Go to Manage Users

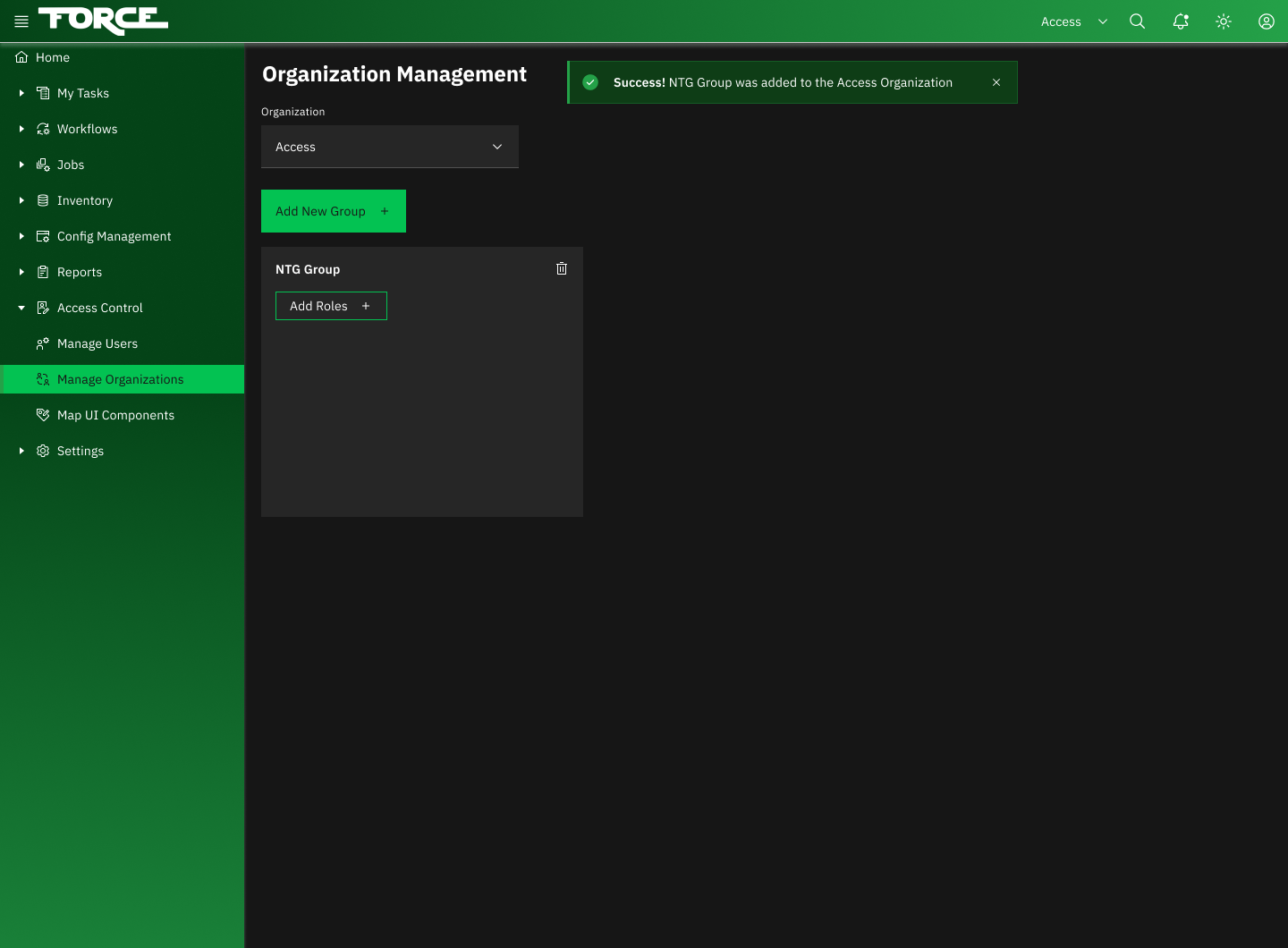coord(97,343)
